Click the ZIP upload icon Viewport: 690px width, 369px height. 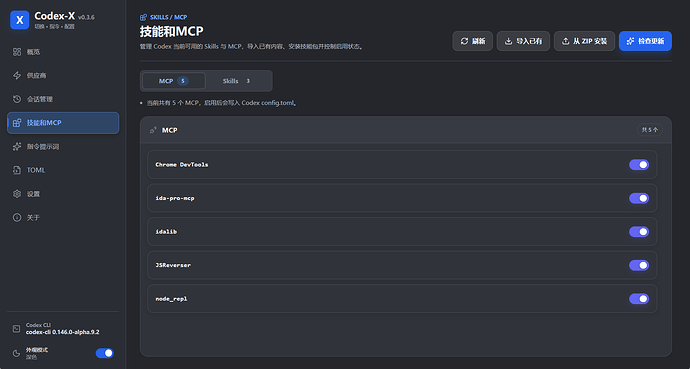[565, 41]
